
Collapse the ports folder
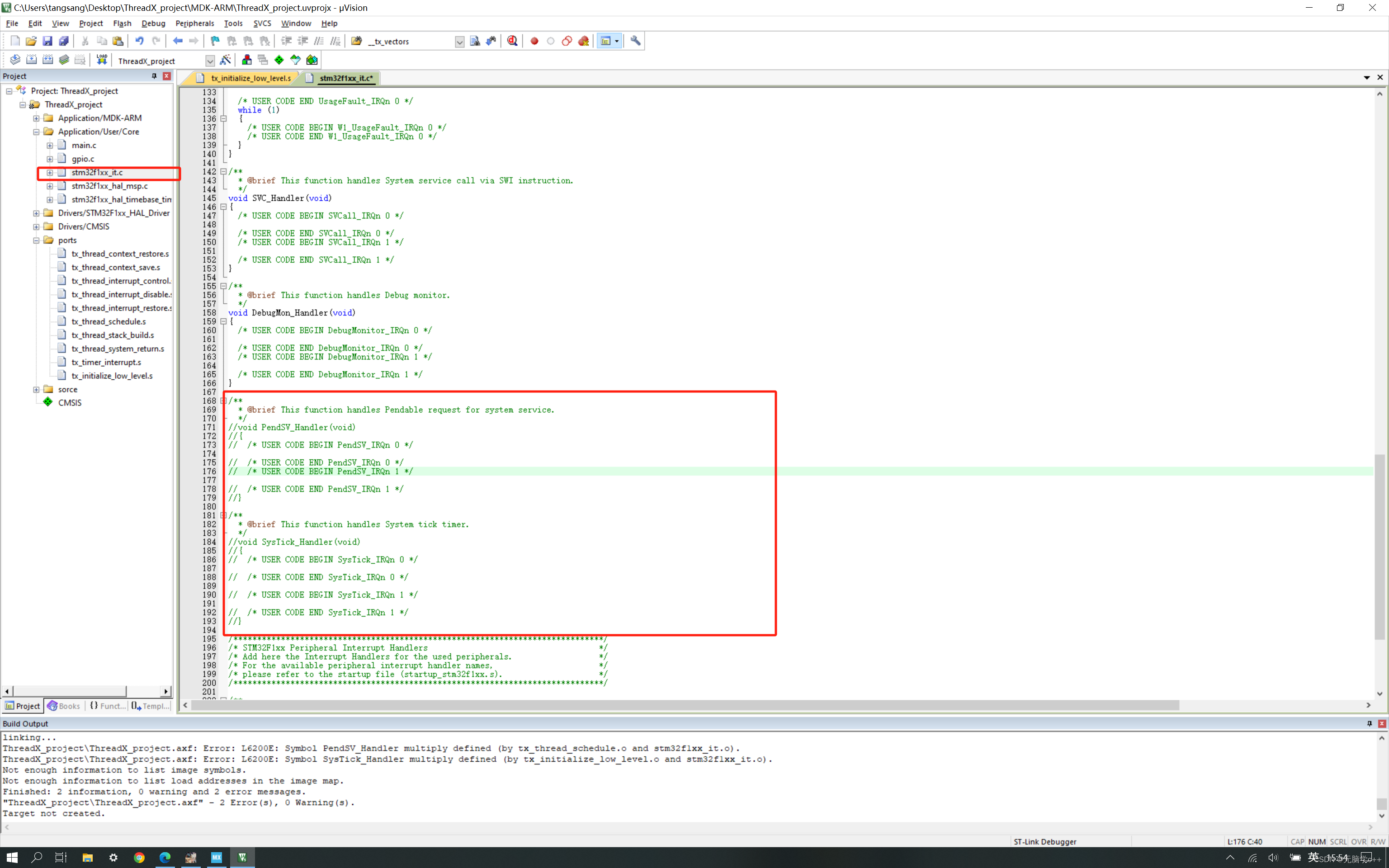(x=36, y=241)
